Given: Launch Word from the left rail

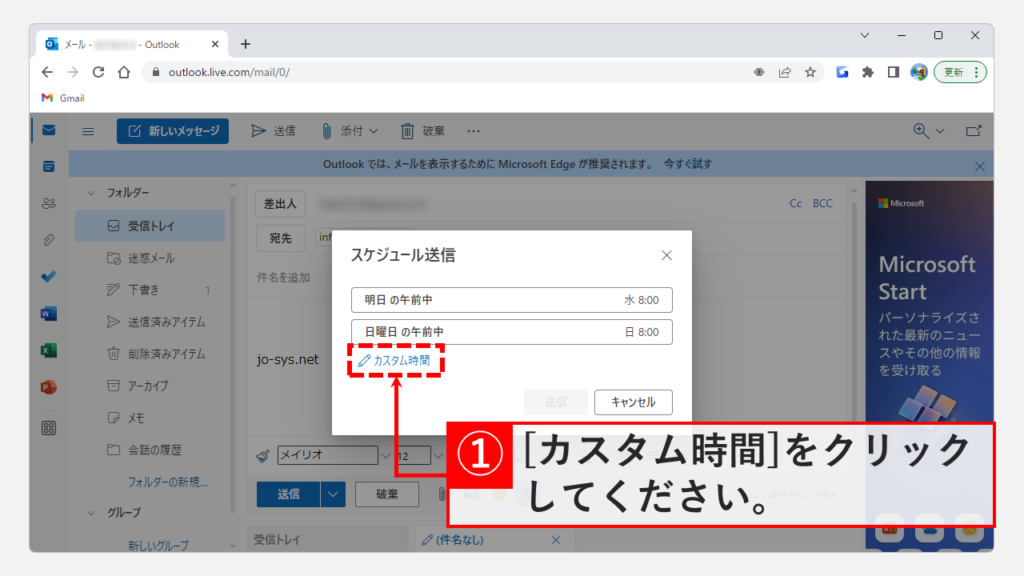Looking at the screenshot, I should point(48,314).
